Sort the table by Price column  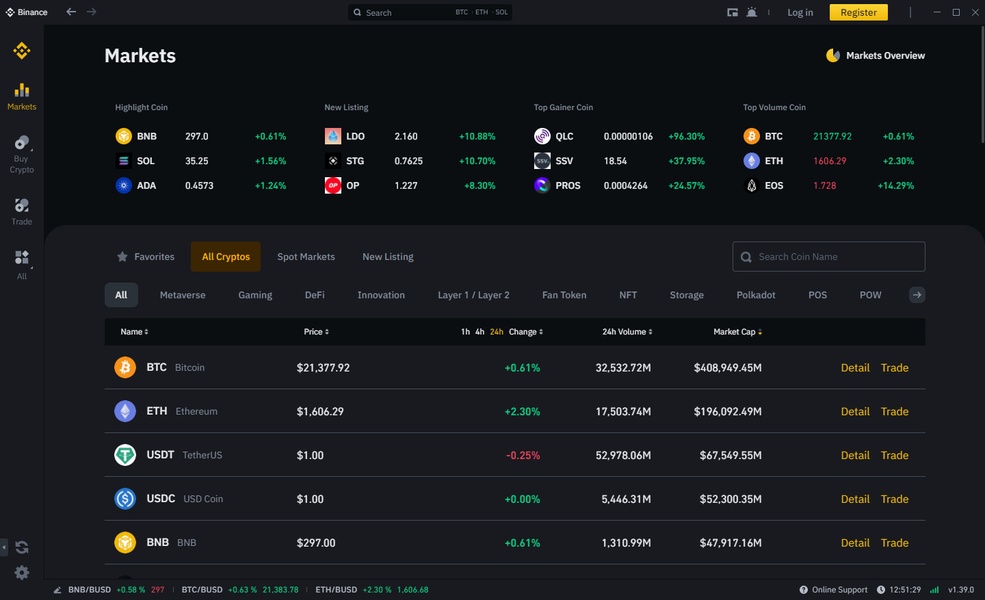[x=316, y=332]
